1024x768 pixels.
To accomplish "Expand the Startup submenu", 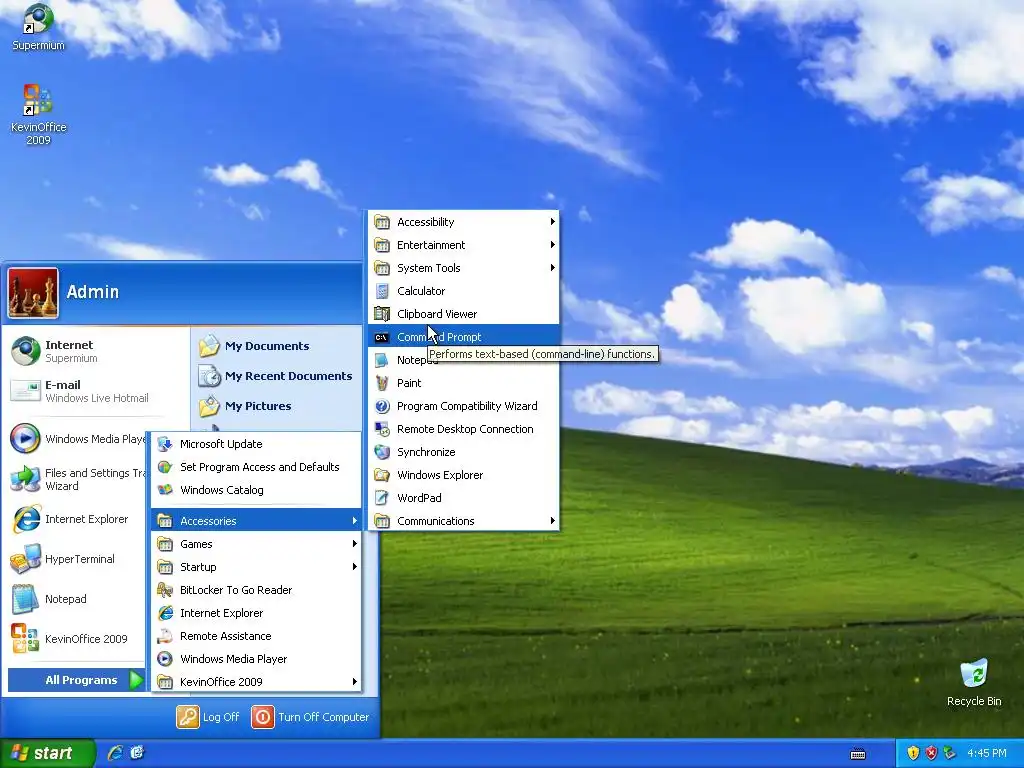I will point(256,567).
